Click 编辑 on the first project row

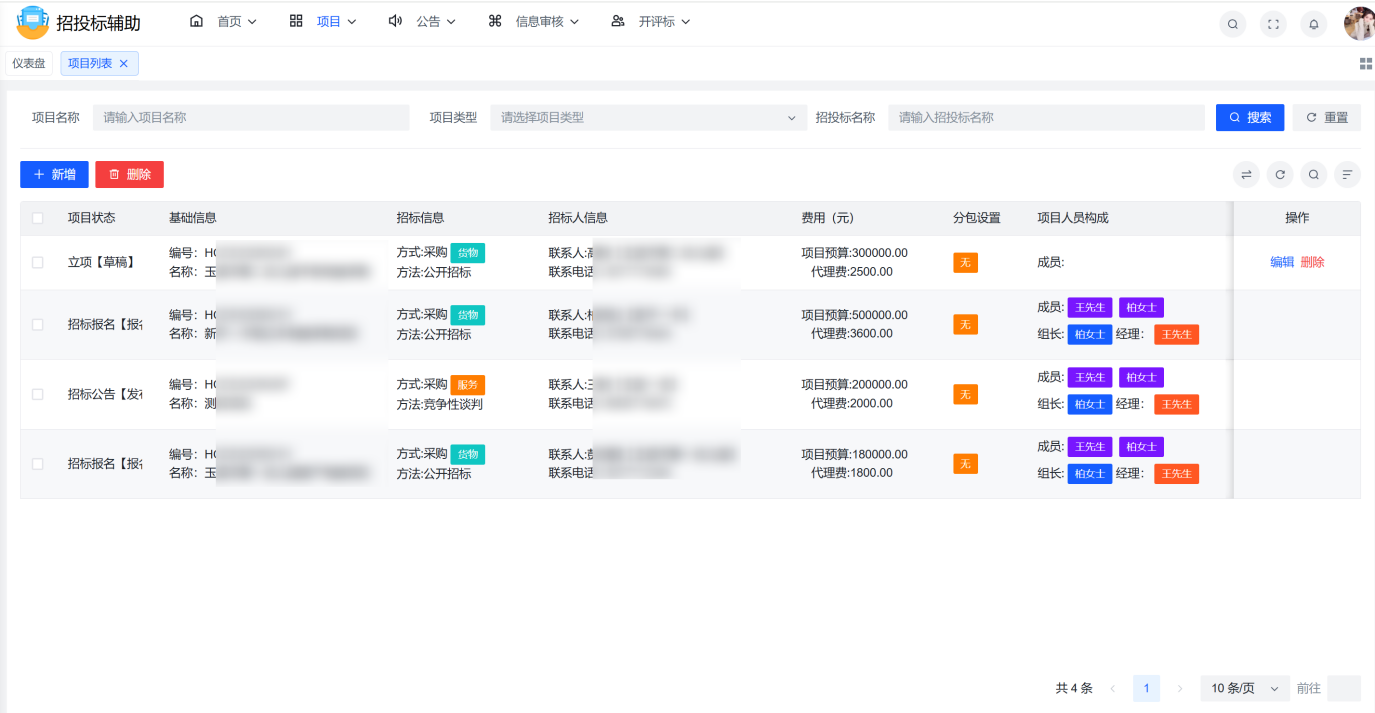click(x=1283, y=261)
